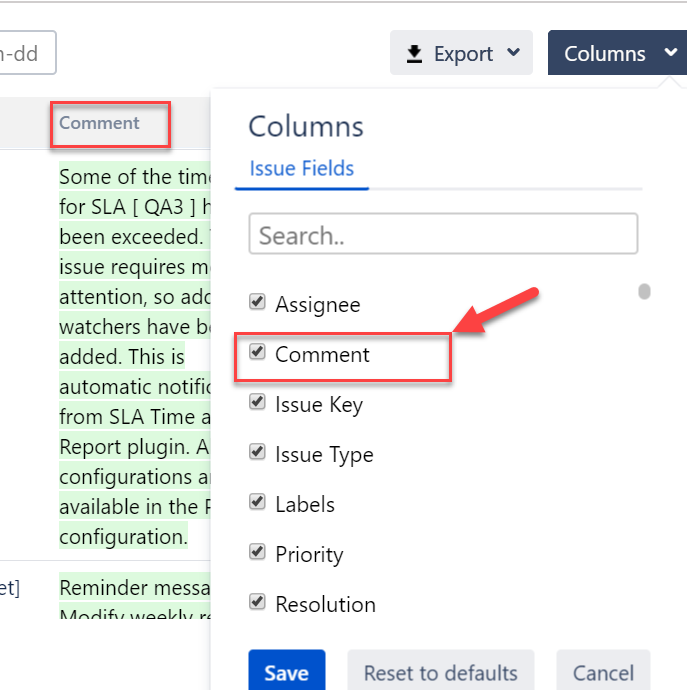Click the comment line 'for SLA [ QA3 ]'
The image size is (687, 690).
[128, 207]
